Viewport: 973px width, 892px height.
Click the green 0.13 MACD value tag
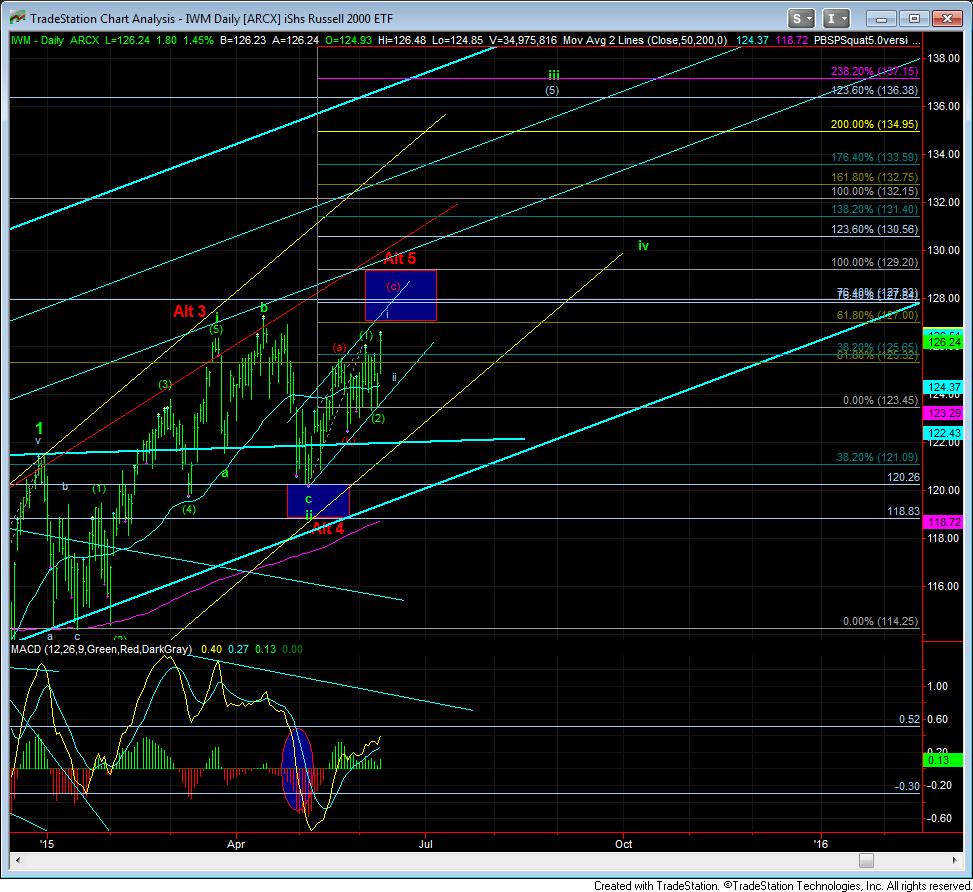tap(943, 760)
